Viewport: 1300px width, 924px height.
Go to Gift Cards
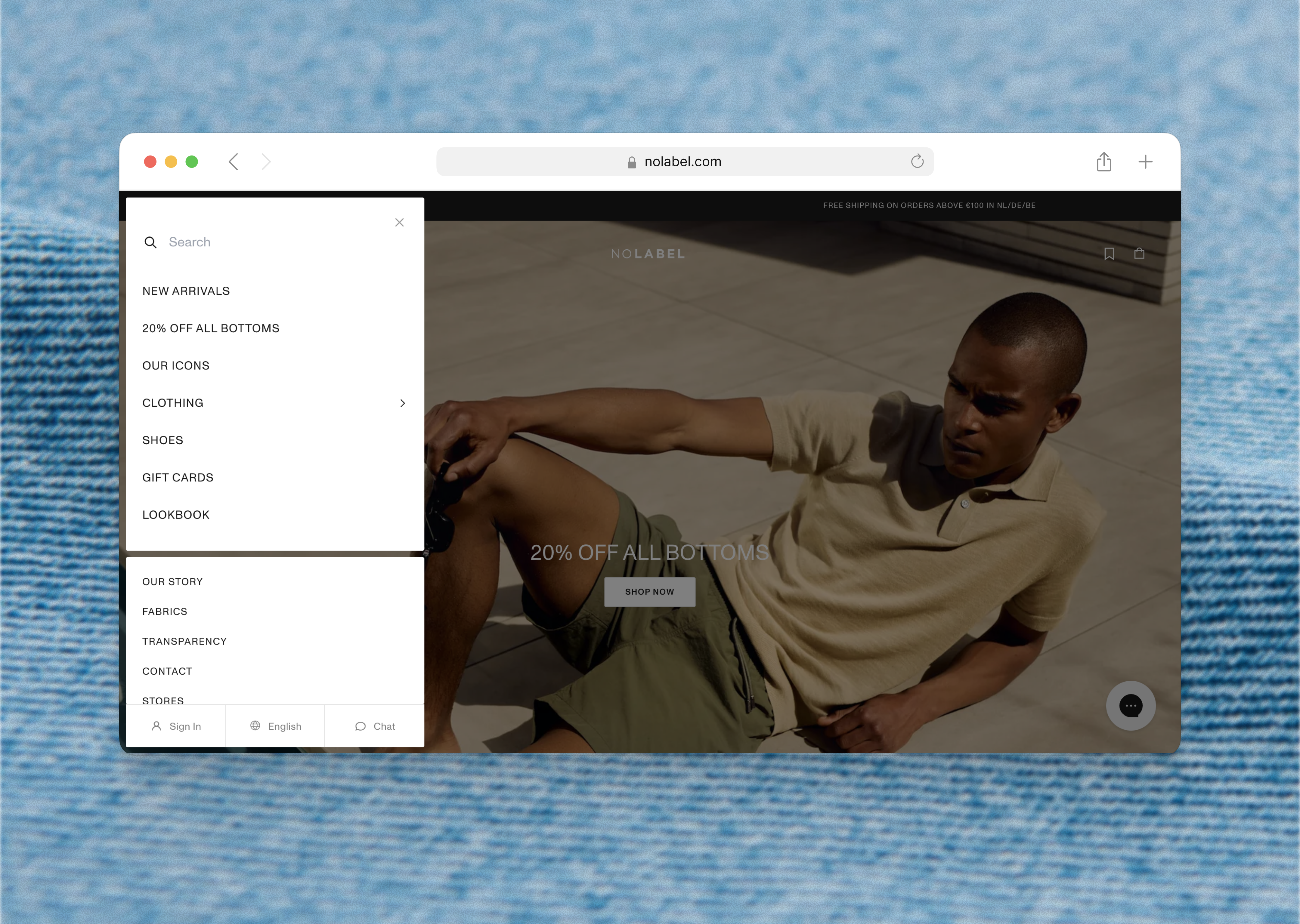[178, 477]
